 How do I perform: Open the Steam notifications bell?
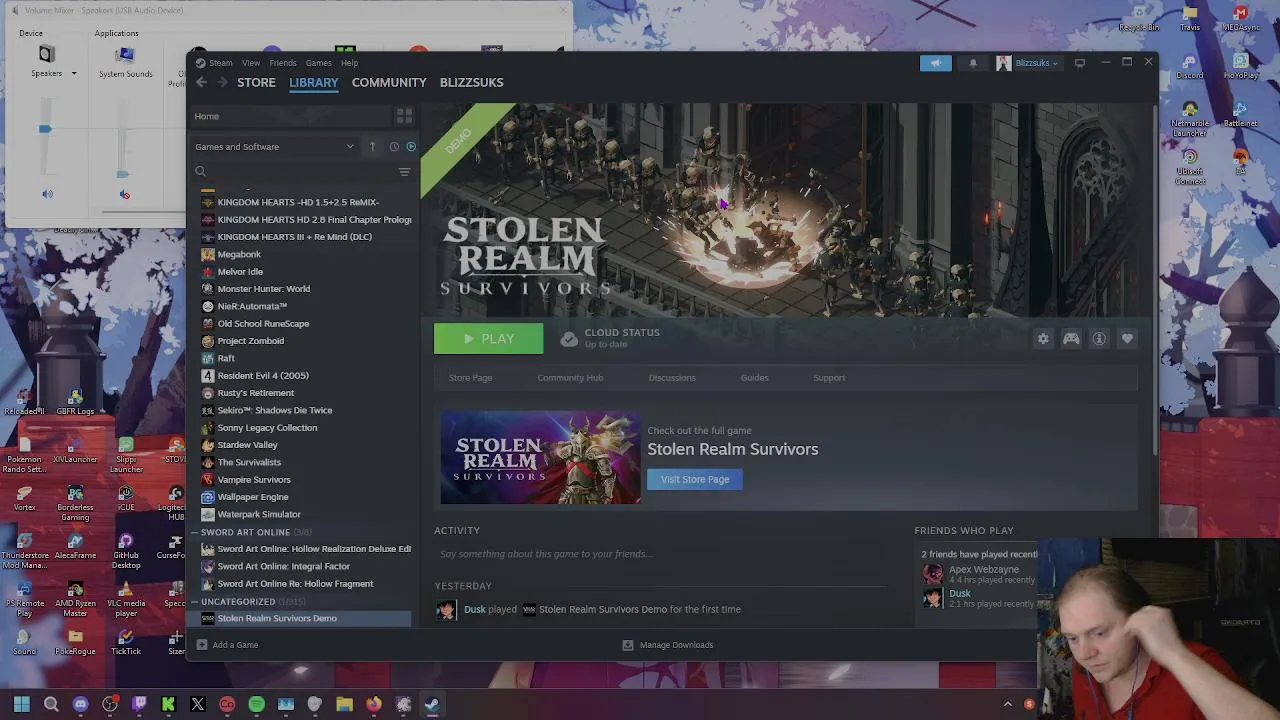pos(973,63)
